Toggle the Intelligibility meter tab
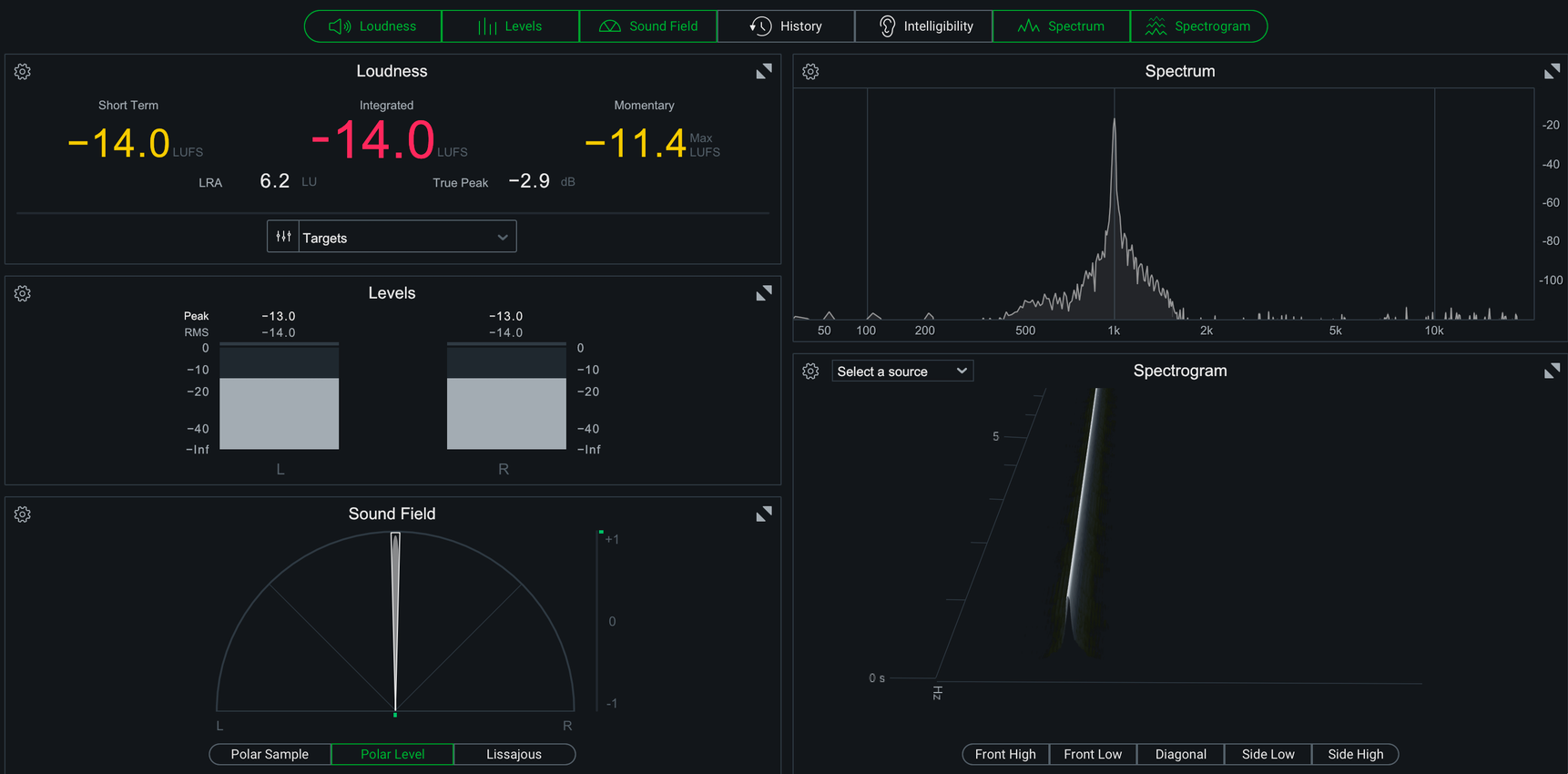This screenshot has height=774, width=1568. 923,26
